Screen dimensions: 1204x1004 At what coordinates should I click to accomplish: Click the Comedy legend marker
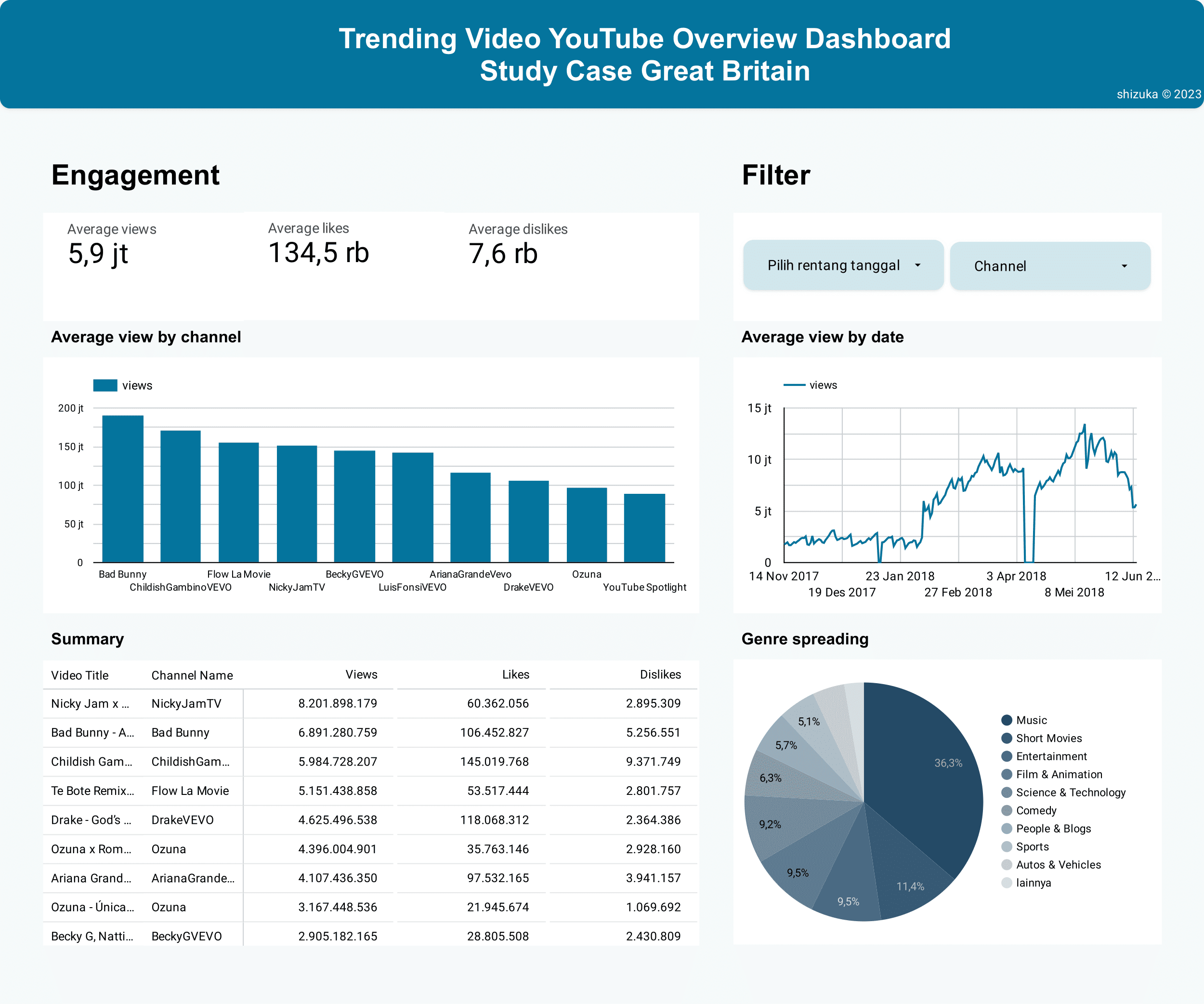click(x=1006, y=811)
